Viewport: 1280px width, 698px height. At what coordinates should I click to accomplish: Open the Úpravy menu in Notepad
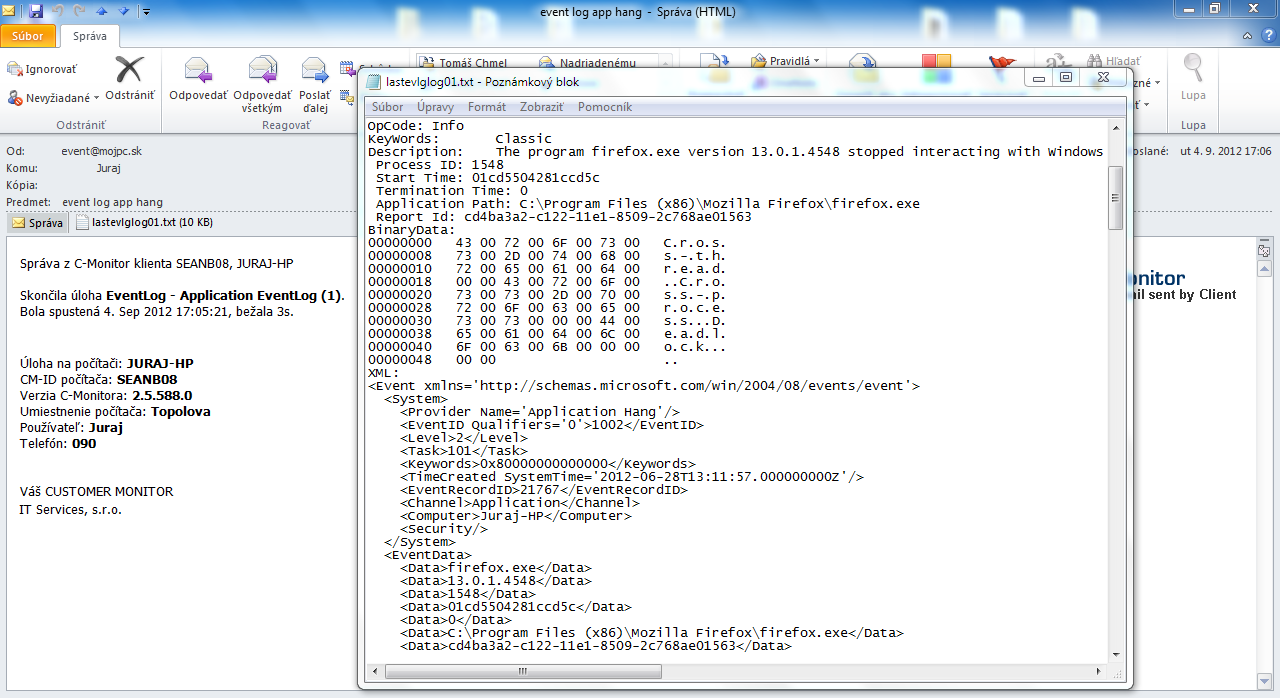pyautogui.click(x=435, y=106)
